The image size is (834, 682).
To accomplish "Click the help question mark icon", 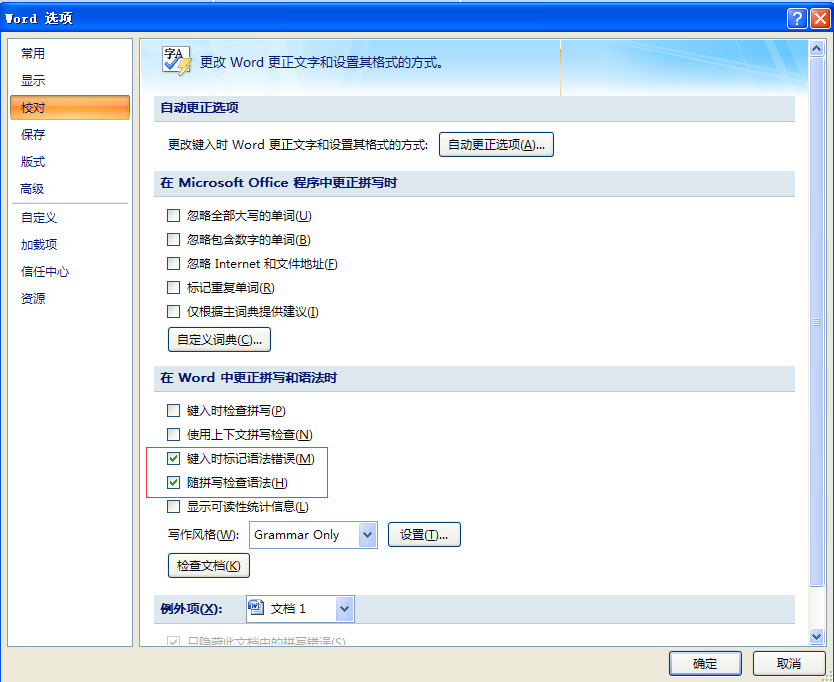I will [797, 19].
